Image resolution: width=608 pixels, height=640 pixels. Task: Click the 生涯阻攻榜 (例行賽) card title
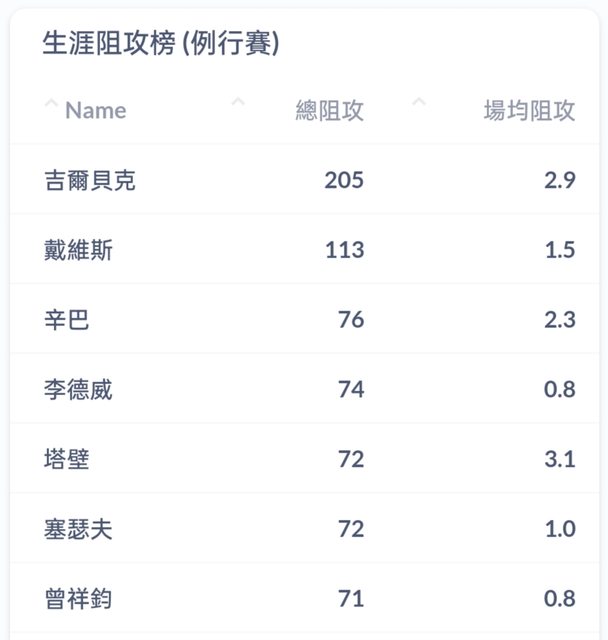[x=161, y=43]
